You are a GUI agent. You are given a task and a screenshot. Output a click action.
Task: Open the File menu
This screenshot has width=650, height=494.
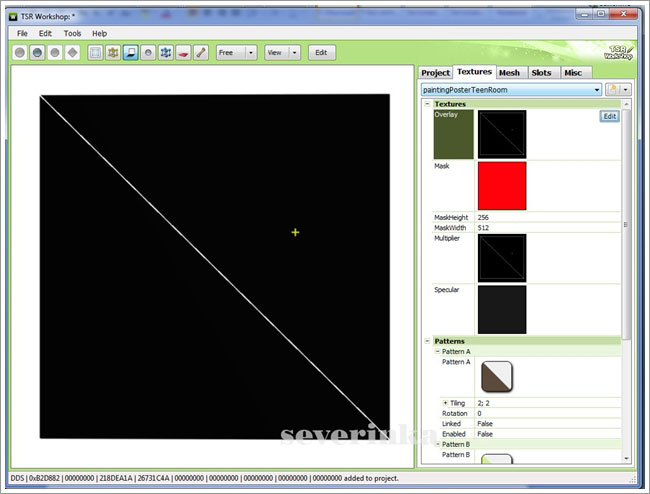[22, 34]
